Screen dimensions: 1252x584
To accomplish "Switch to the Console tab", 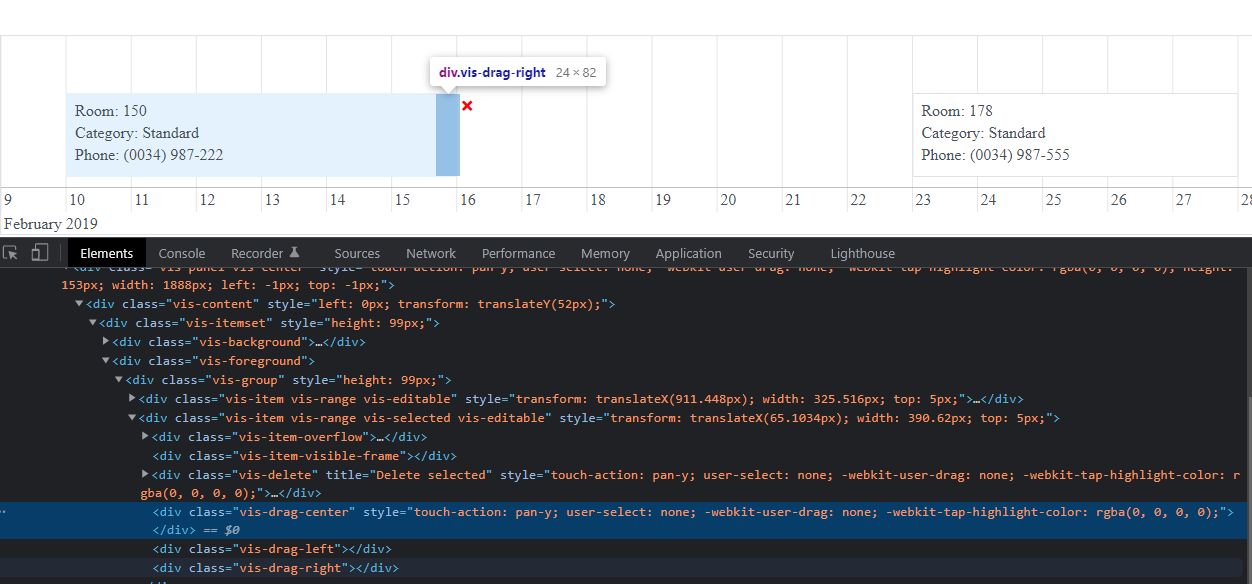I will tap(181, 252).
